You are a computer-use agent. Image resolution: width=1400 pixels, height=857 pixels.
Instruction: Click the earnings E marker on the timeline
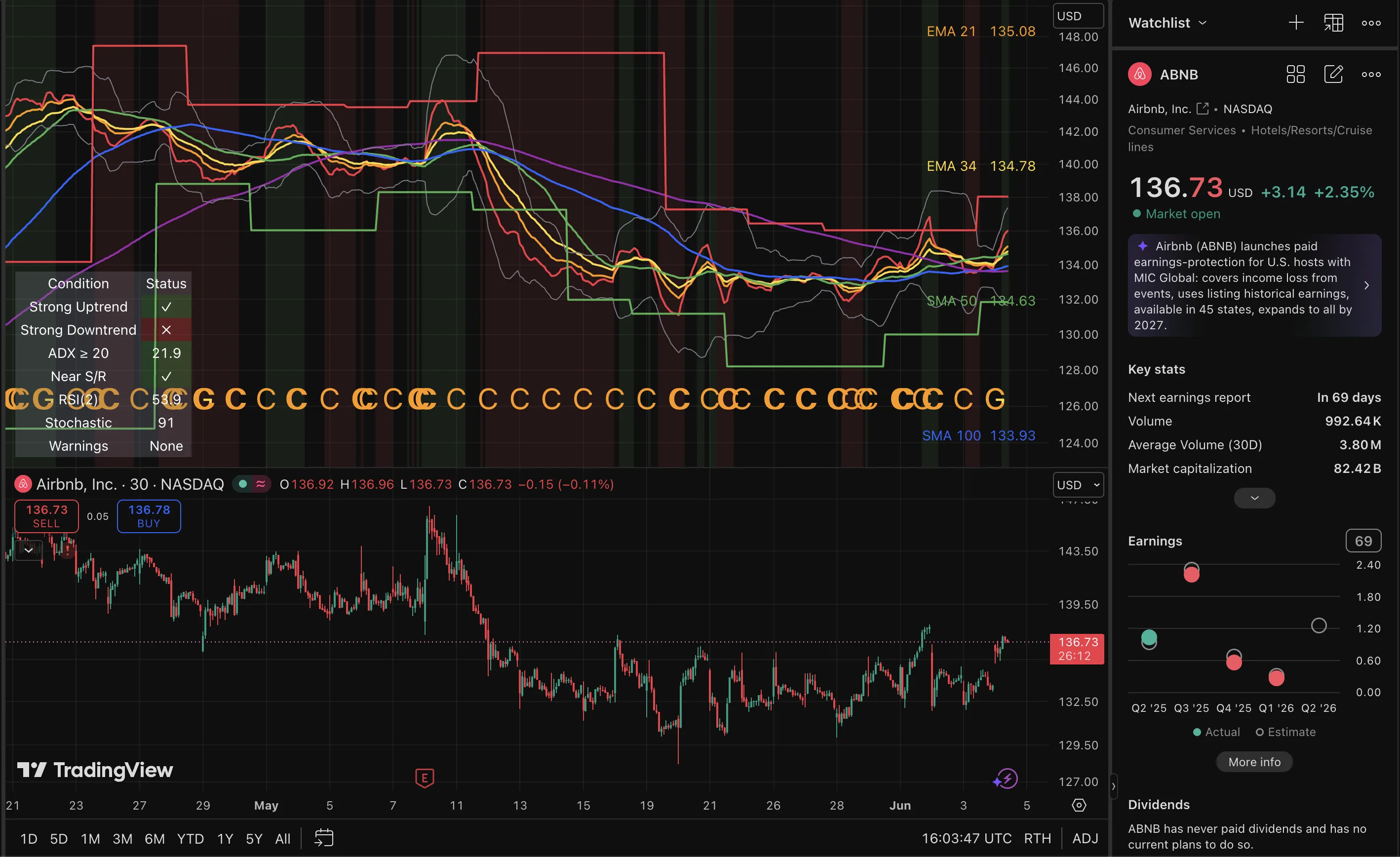coord(425,778)
